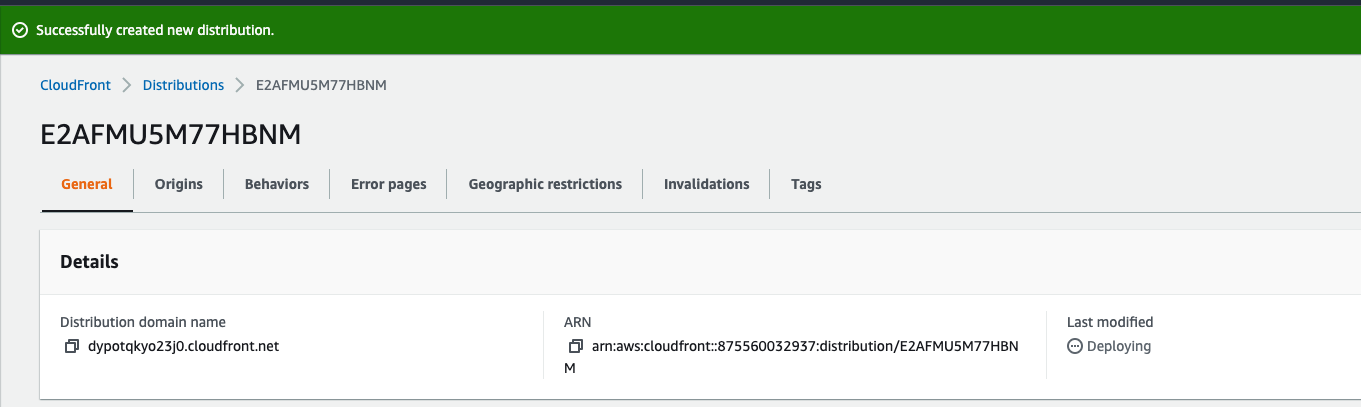
Task: View the Invalidations tab
Action: pyautogui.click(x=706, y=184)
